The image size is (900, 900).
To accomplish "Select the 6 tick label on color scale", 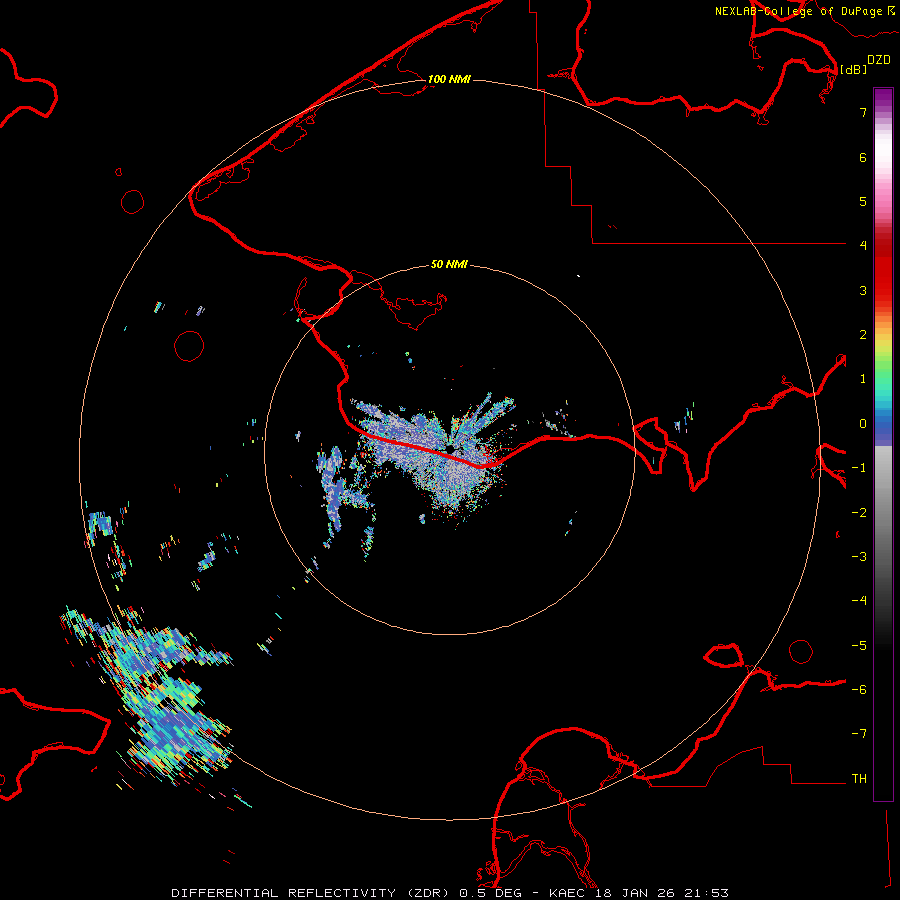I will (863, 157).
